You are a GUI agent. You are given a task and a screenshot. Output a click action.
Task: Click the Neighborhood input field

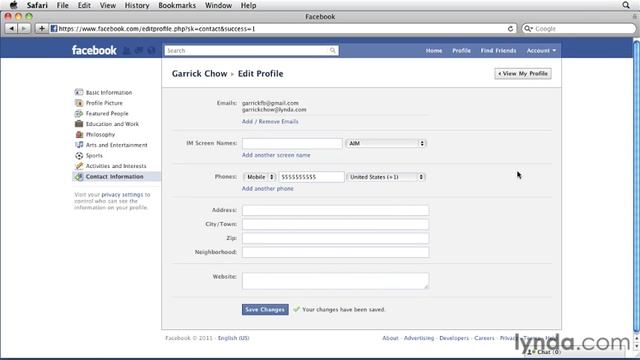(335, 252)
